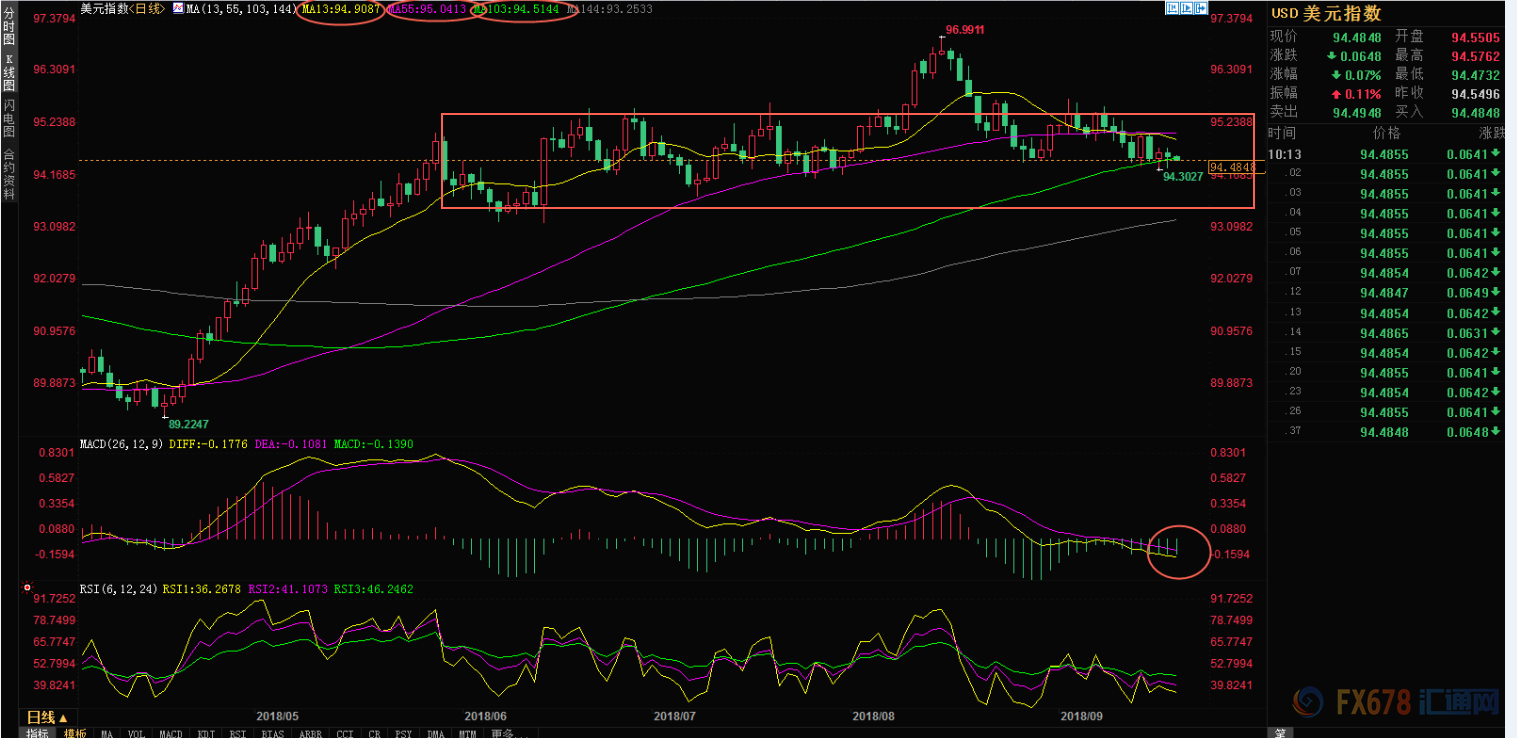
Task: Click the first blue chart toolbar icon
Action: 1172,9
